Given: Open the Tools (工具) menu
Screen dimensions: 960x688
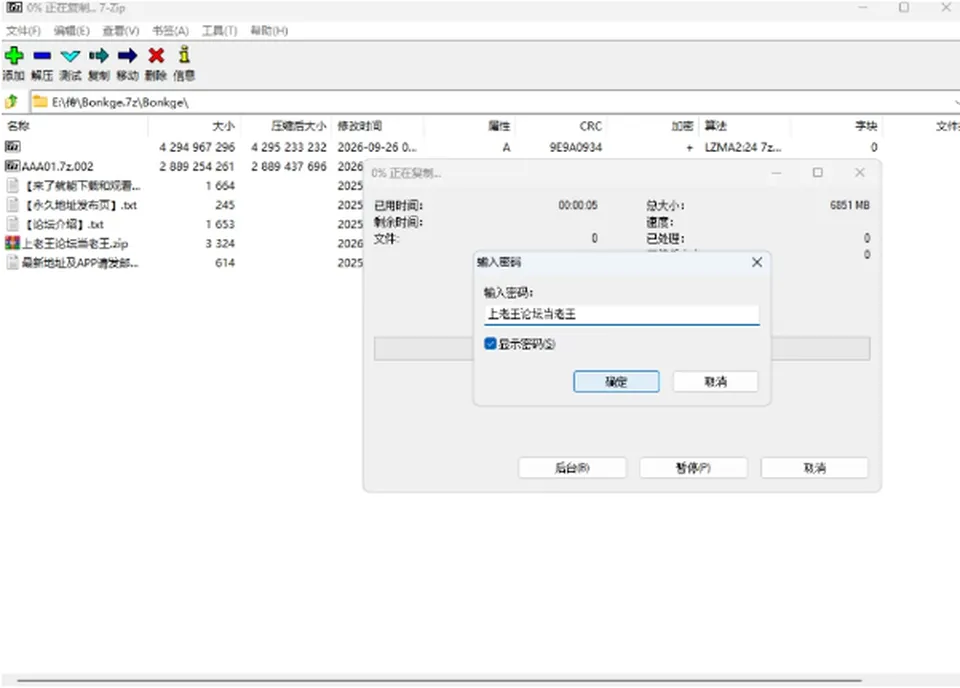Looking at the screenshot, I should [219, 31].
